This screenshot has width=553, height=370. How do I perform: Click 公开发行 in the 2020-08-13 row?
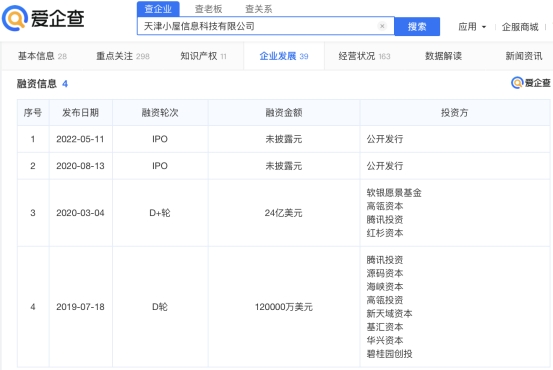coord(385,166)
